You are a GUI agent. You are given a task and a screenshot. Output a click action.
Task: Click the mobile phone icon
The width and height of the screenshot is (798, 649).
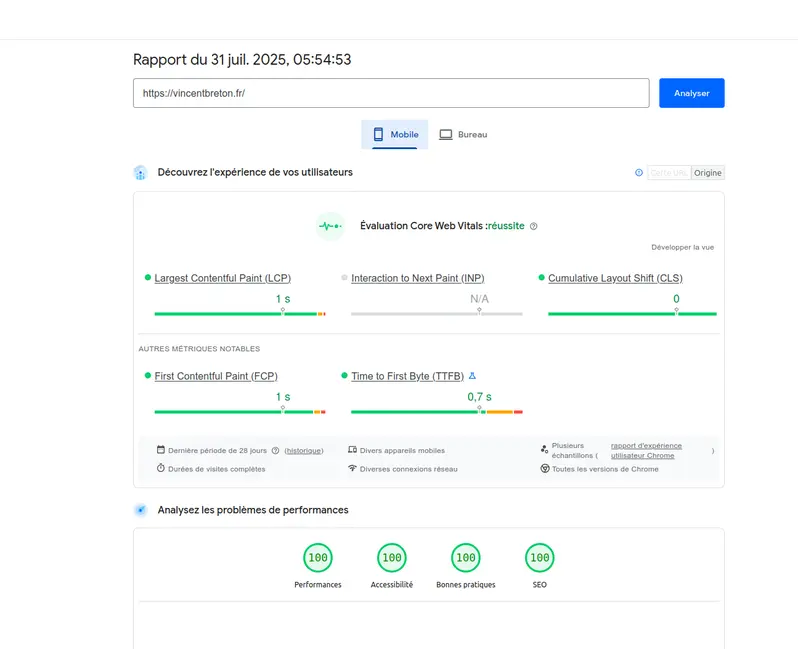coord(378,134)
